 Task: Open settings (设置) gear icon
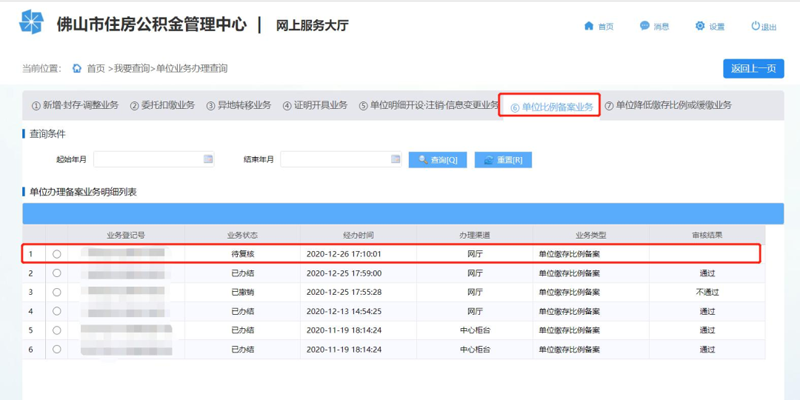point(700,26)
